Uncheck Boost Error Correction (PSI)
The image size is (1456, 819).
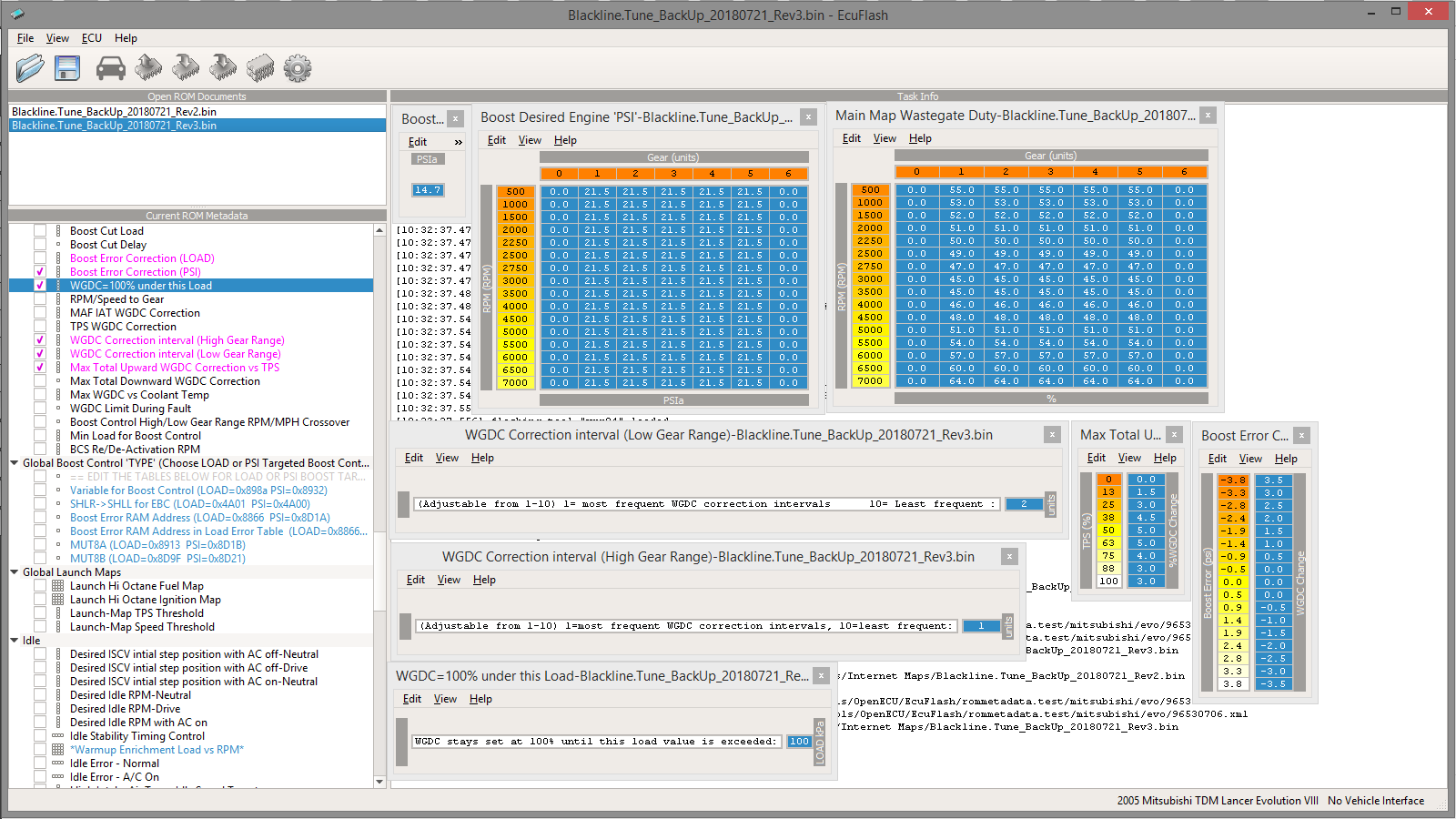pos(40,272)
